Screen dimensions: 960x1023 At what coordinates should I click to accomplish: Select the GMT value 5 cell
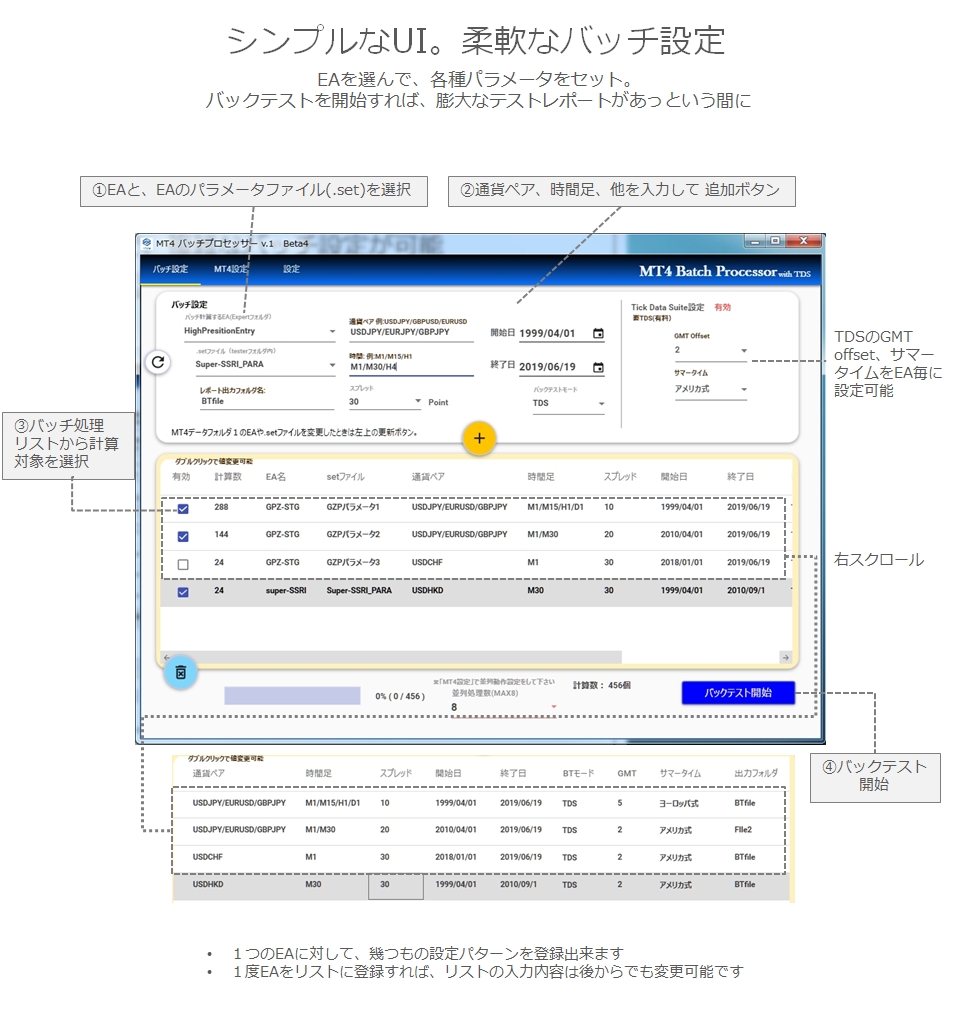click(619, 803)
